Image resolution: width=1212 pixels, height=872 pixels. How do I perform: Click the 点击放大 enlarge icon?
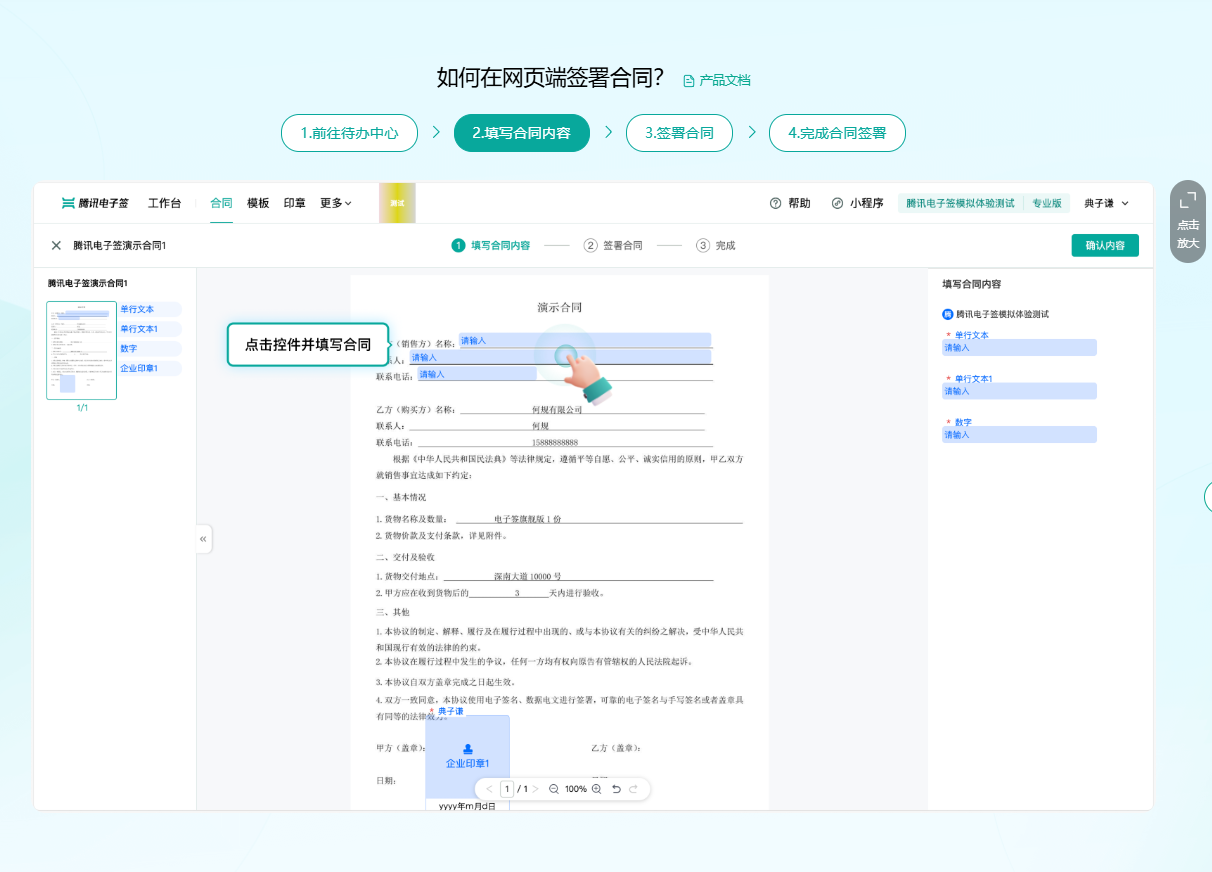point(1187,220)
